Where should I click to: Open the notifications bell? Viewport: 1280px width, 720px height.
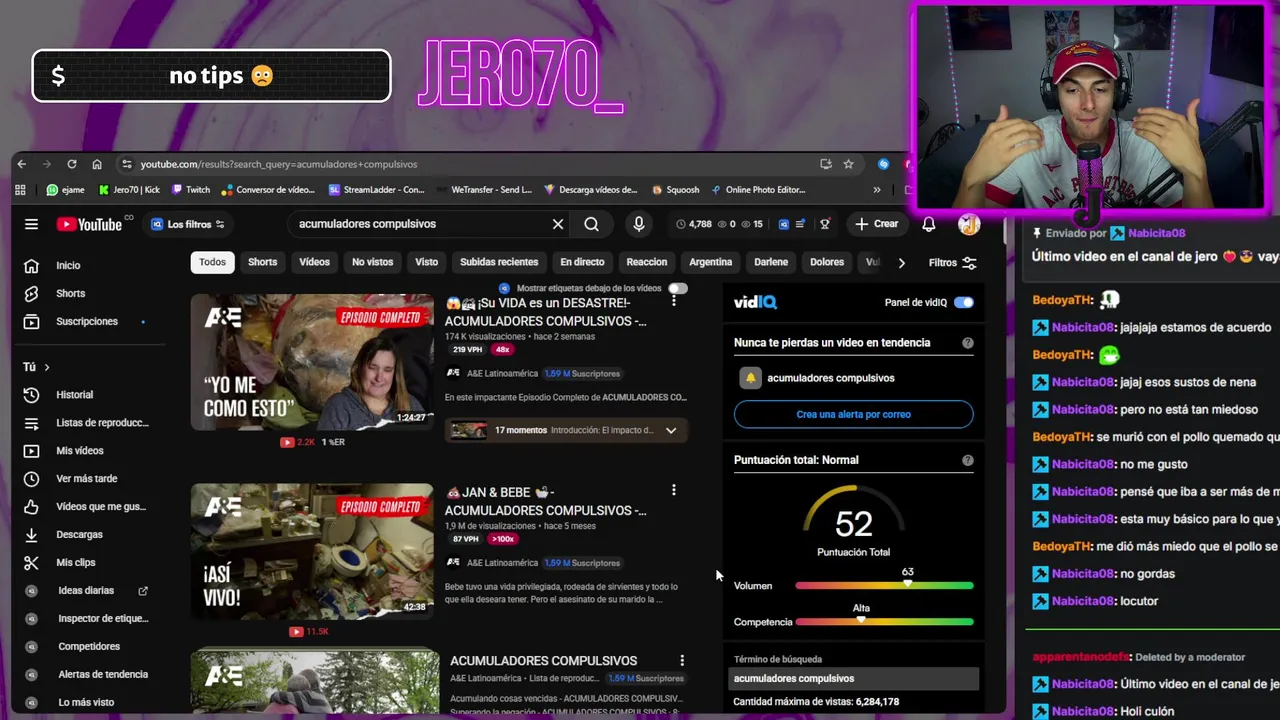click(x=929, y=224)
